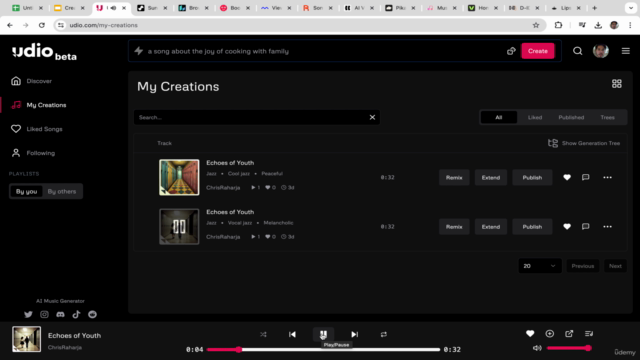Open more options for Cool jazz track
The width and height of the screenshot is (640, 360).
click(x=607, y=178)
